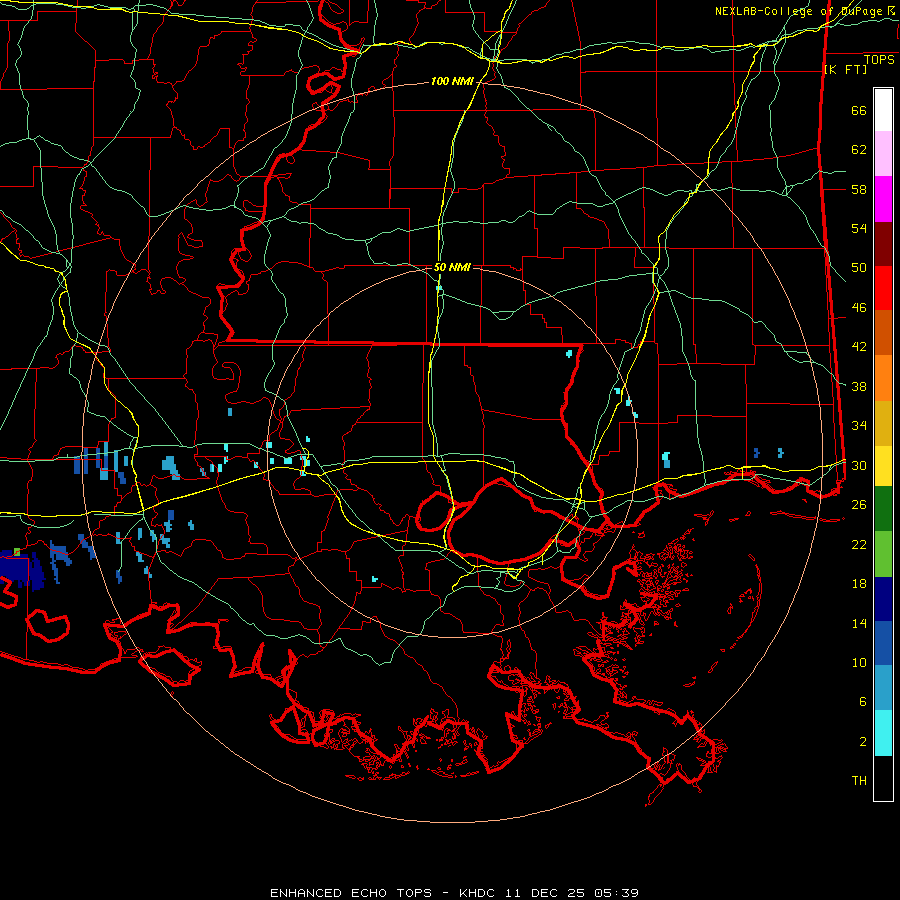Image resolution: width=900 pixels, height=900 pixels.
Task: Click the ENHANCED ECHO TOPS caption text
Action: [x=351, y=893]
